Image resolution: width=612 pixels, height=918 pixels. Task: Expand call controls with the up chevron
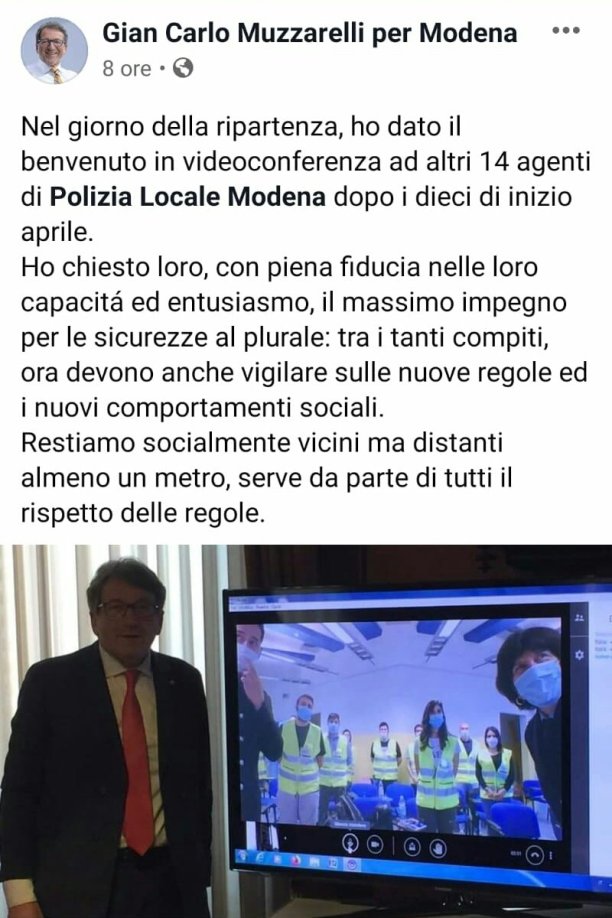[535, 855]
